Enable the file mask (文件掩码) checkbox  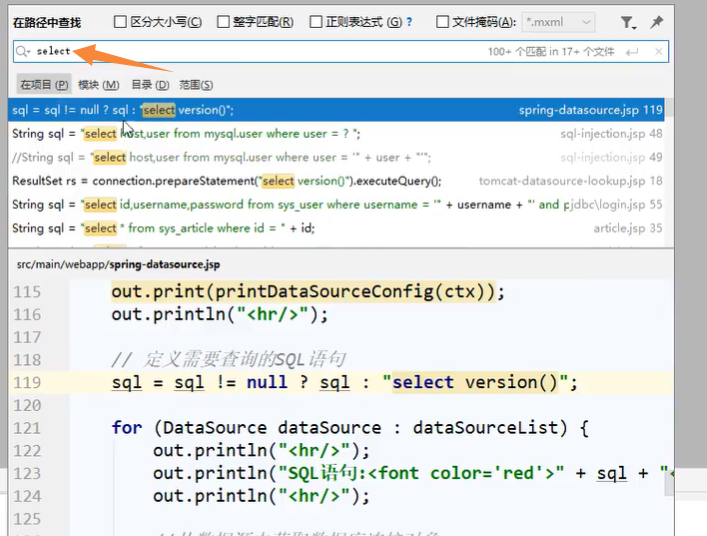pyautogui.click(x=442, y=22)
